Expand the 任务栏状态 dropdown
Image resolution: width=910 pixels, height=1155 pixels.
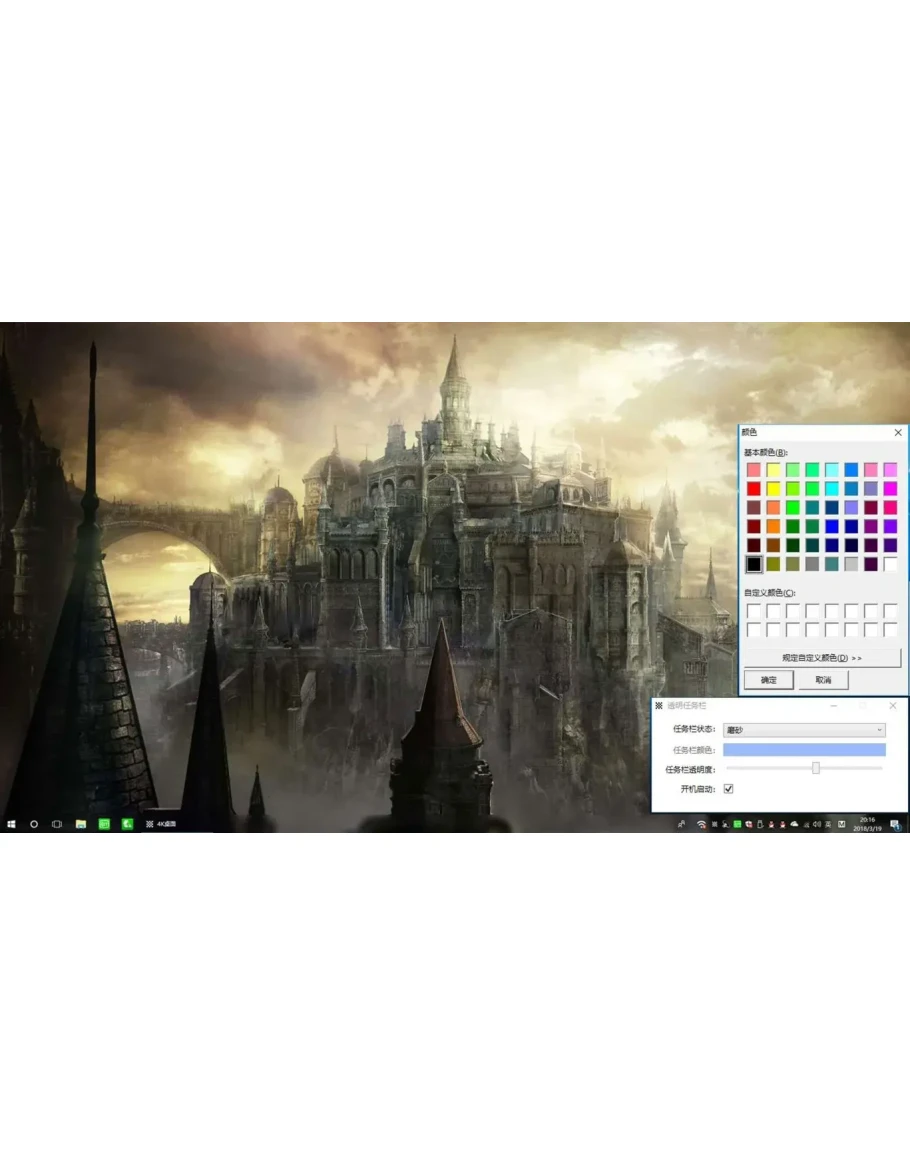[x=804, y=730]
